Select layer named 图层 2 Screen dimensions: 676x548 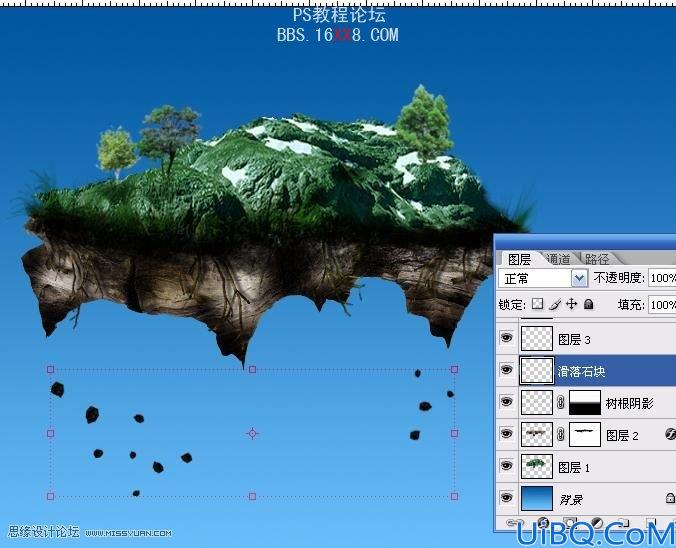(622, 435)
